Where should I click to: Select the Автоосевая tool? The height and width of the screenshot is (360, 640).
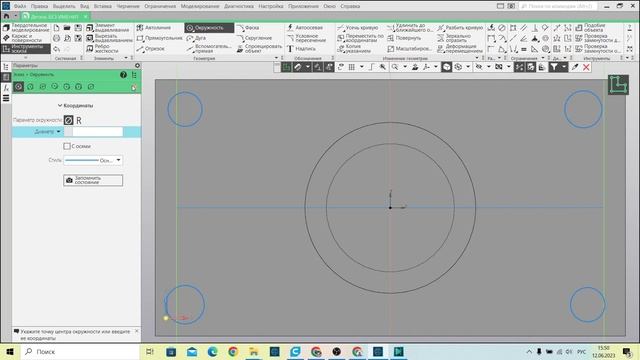tap(305, 28)
